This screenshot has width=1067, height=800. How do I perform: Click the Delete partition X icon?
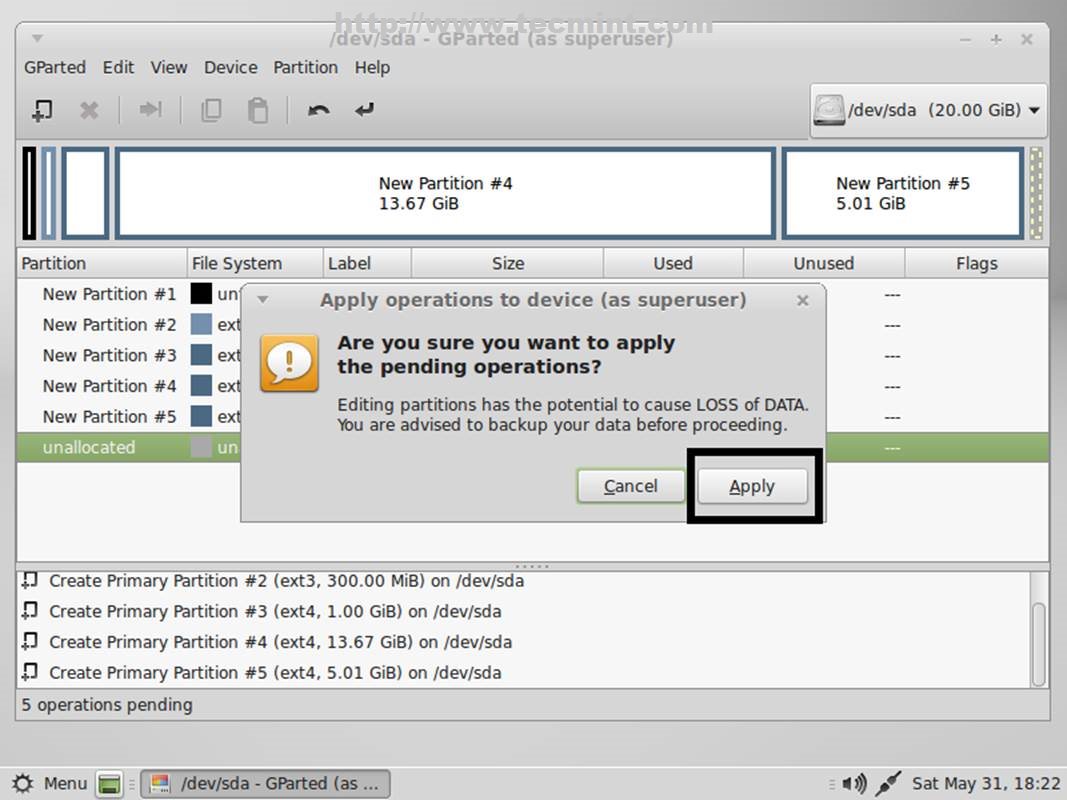(x=88, y=110)
